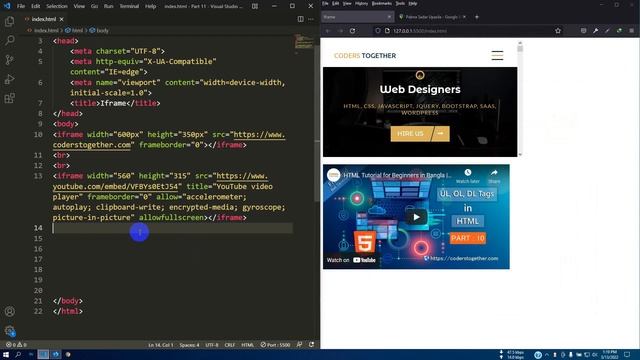
Task: Reload the page in Firefox
Action: 353,31
